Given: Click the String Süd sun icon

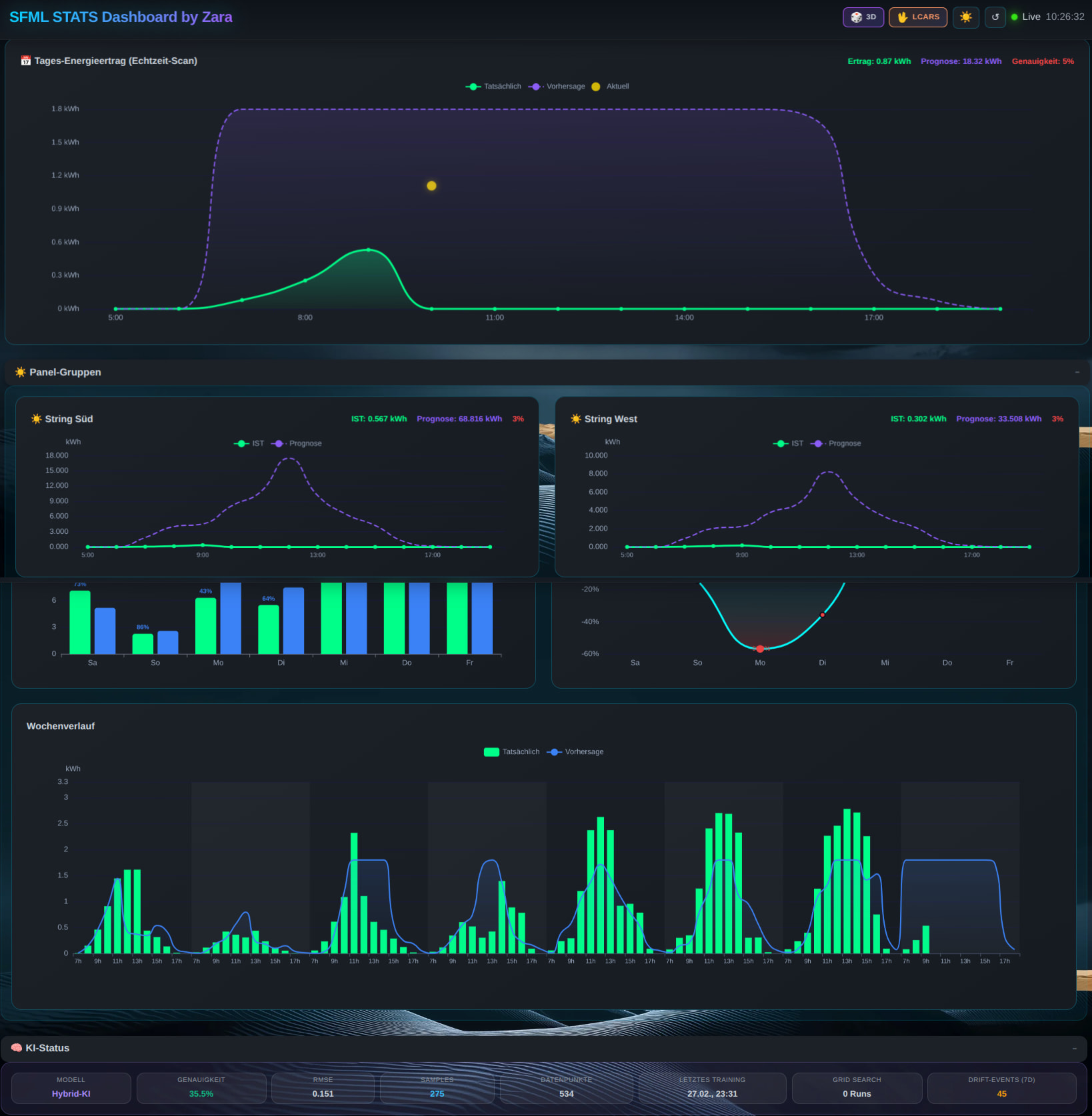Looking at the screenshot, I should click(x=37, y=419).
